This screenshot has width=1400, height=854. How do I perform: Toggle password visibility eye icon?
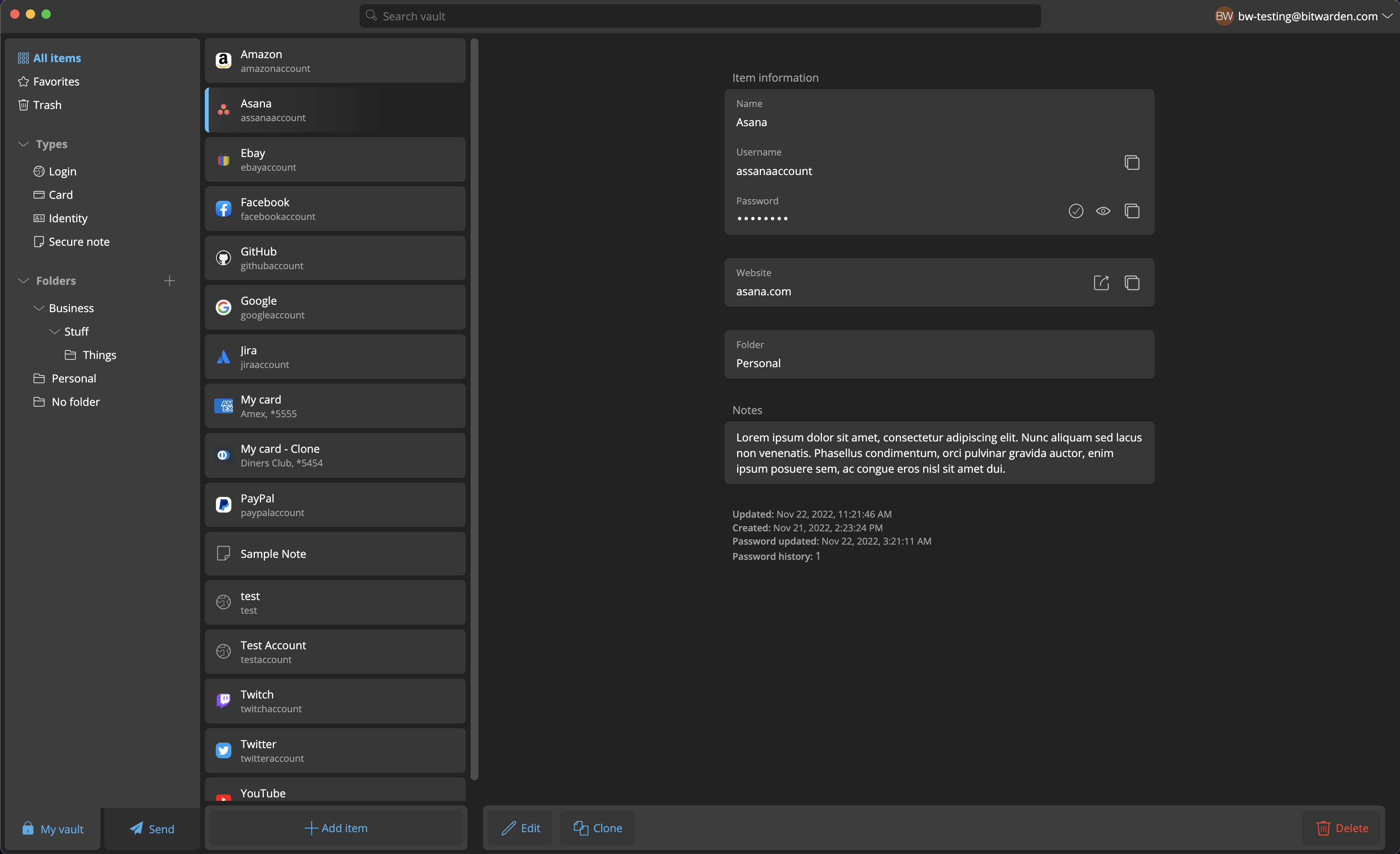pyautogui.click(x=1103, y=211)
